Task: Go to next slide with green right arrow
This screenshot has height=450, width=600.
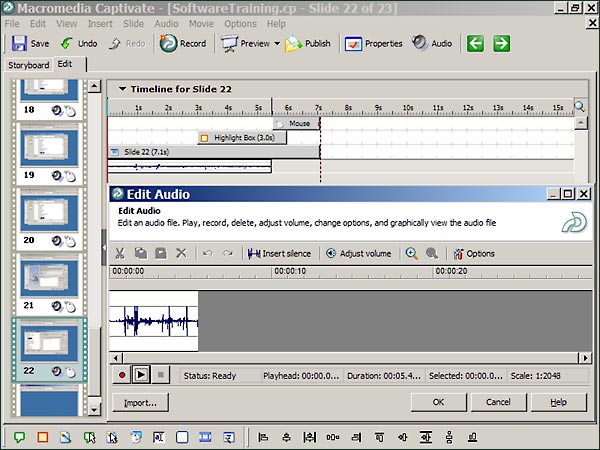Action: (x=502, y=43)
